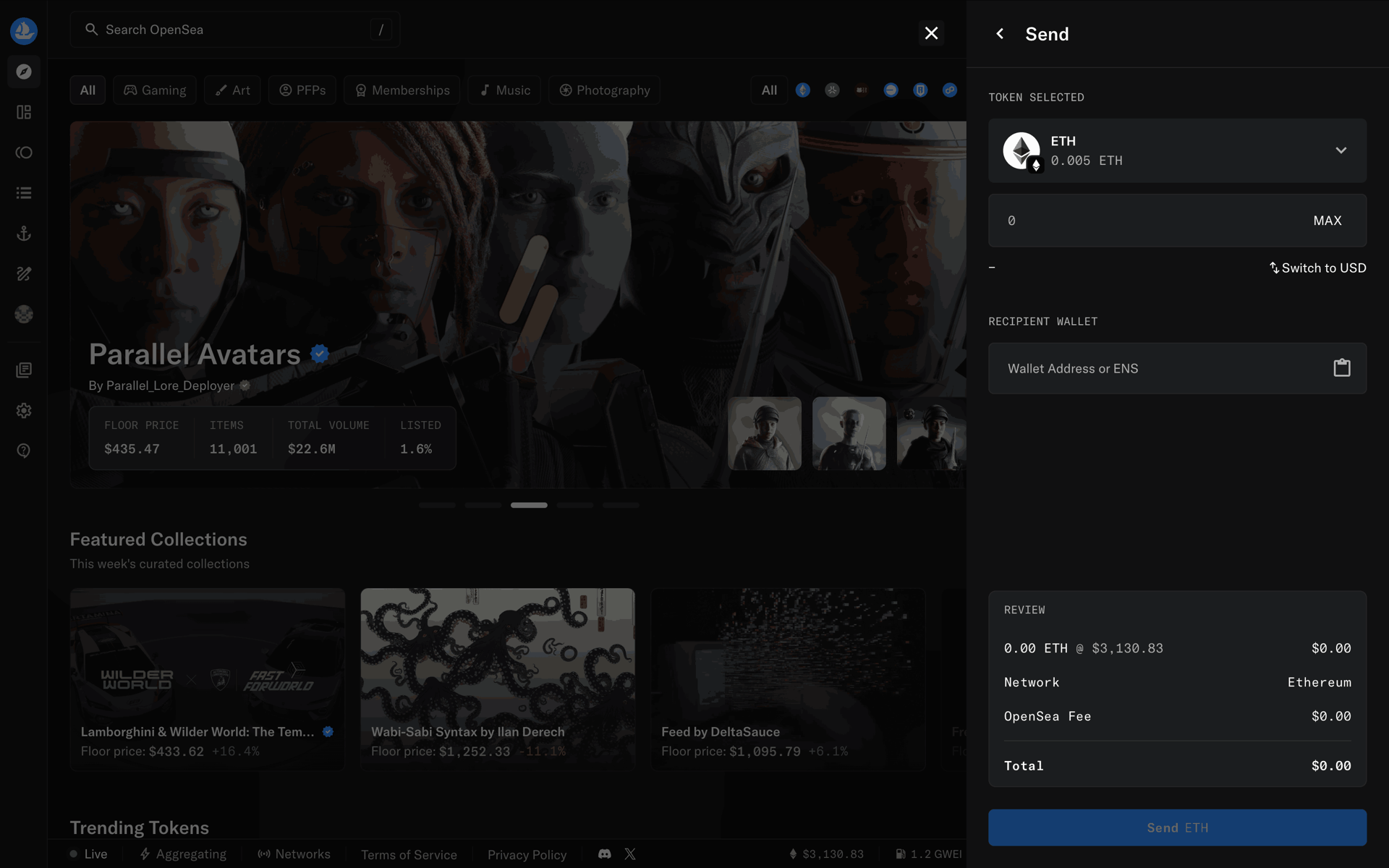Viewport: 1389px width, 868px height.
Task: Open Terms of Service link
Action: coord(409,855)
